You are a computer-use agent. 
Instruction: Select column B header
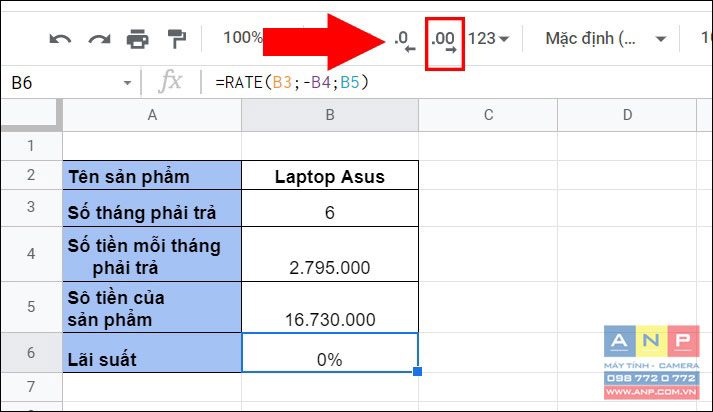(330, 115)
